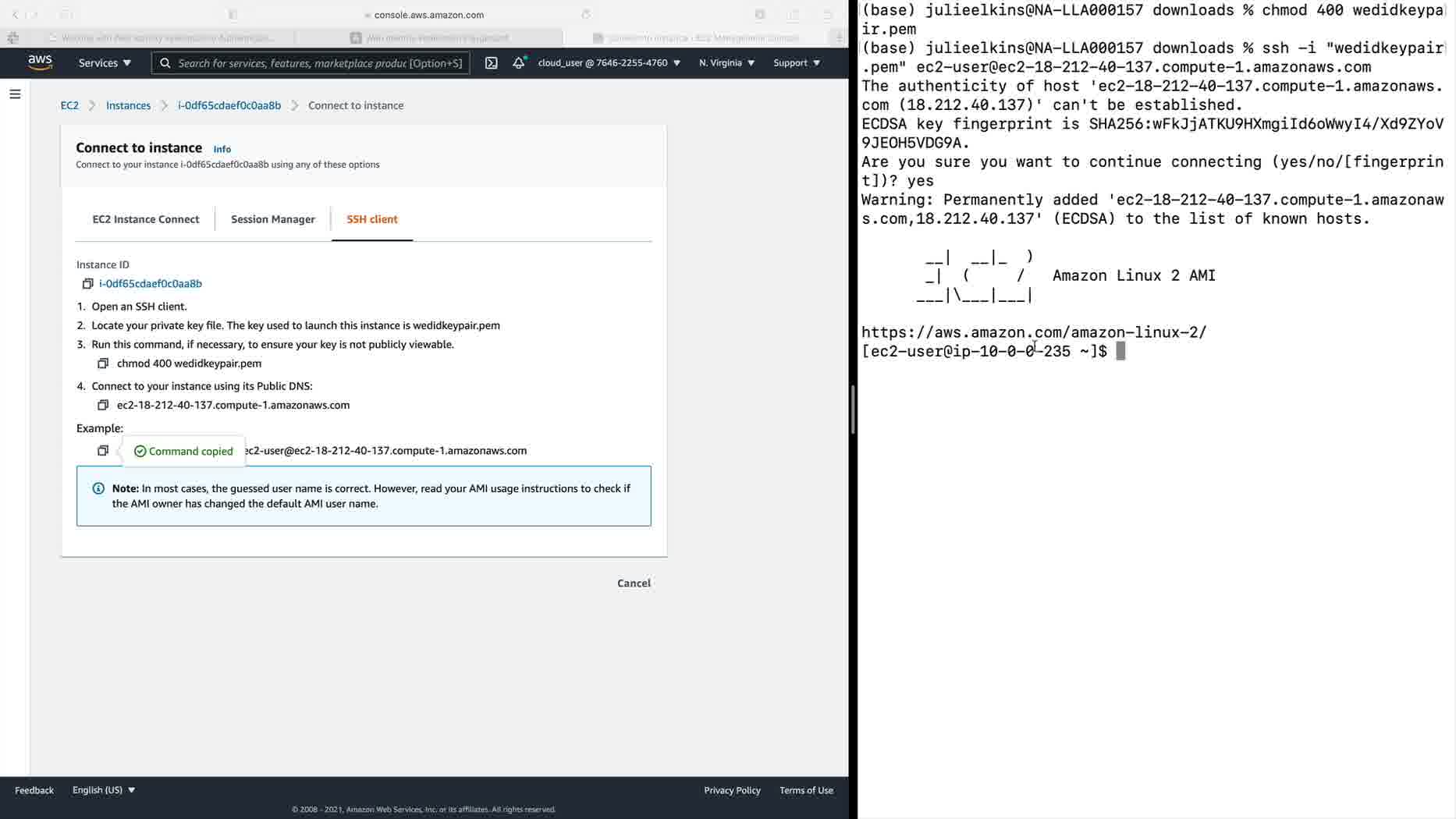Go to EC2 in the breadcrumb

click(69, 105)
